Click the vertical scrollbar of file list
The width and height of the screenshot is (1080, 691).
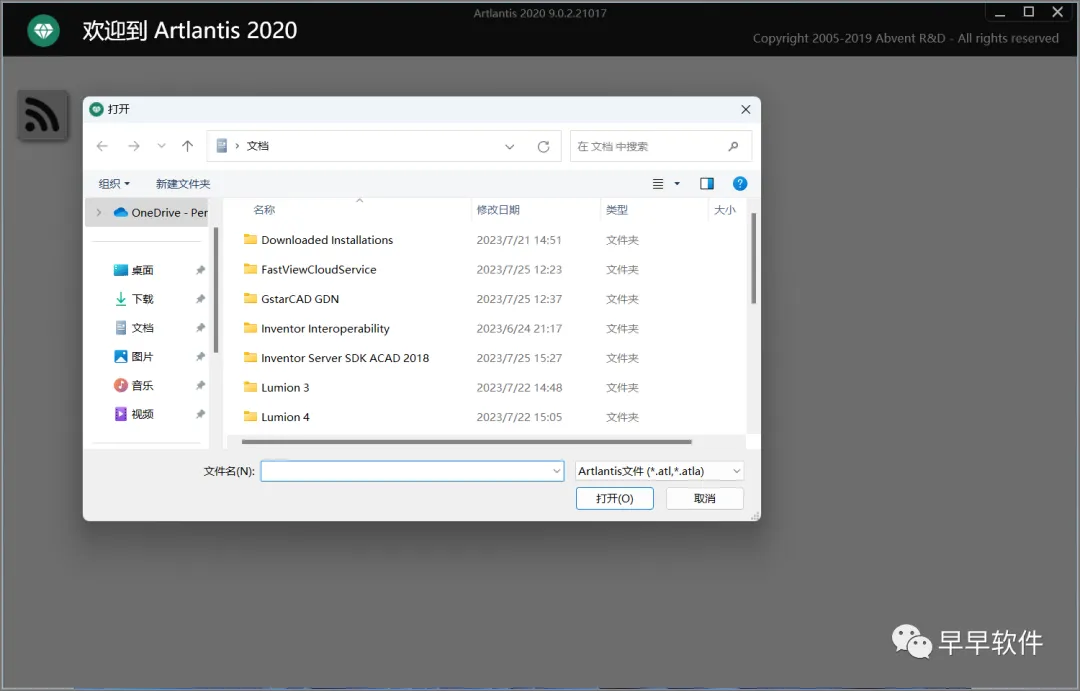(x=754, y=258)
